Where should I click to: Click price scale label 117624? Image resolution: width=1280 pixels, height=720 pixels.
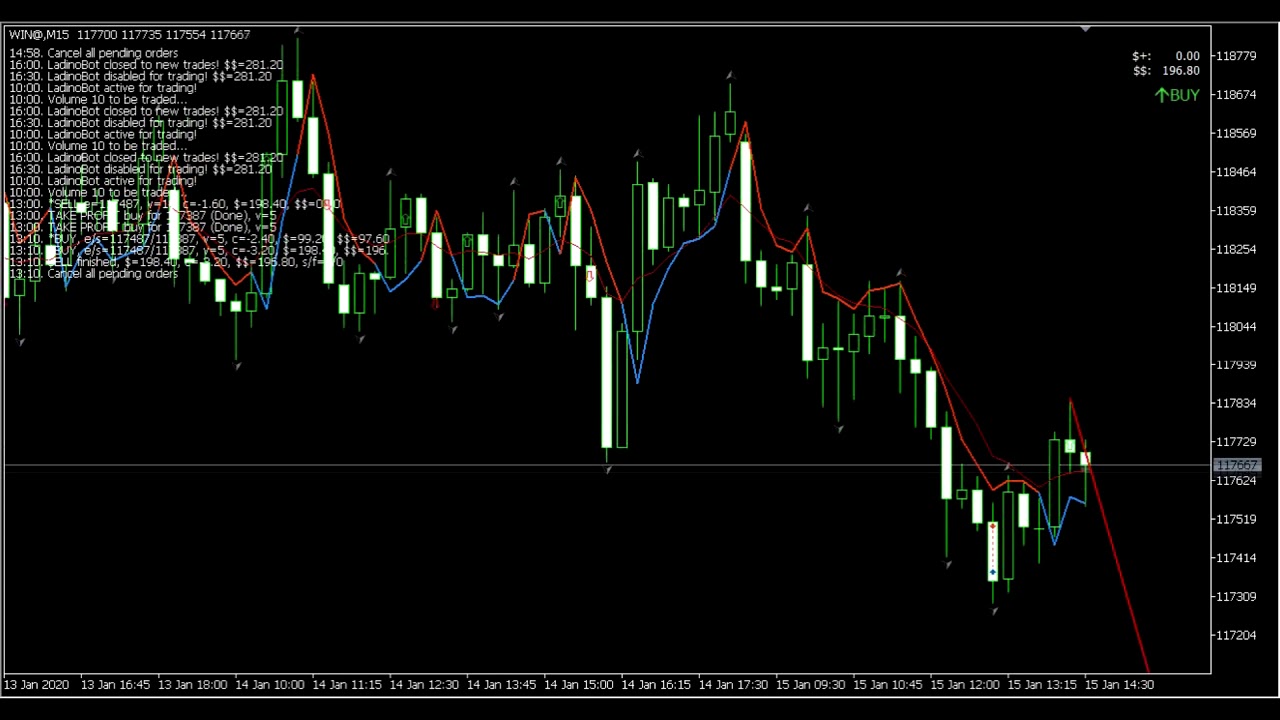coord(1237,481)
